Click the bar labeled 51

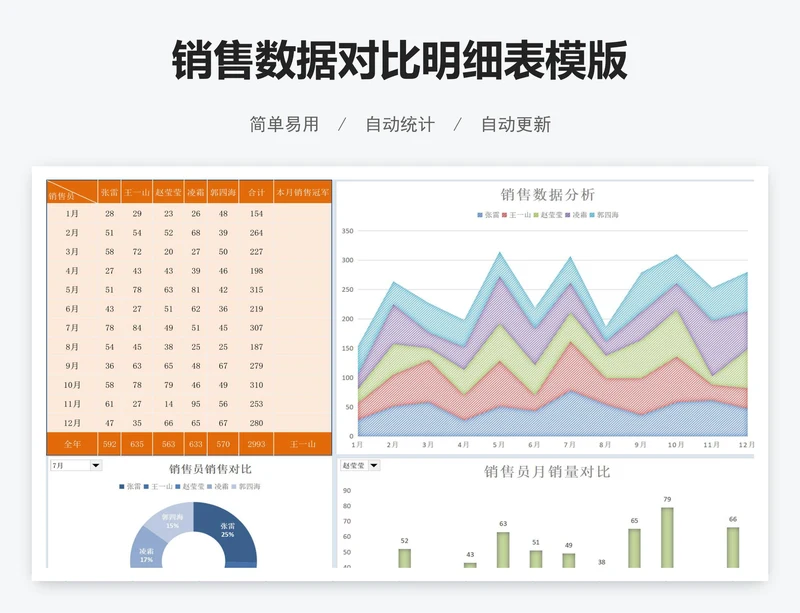click(x=536, y=559)
